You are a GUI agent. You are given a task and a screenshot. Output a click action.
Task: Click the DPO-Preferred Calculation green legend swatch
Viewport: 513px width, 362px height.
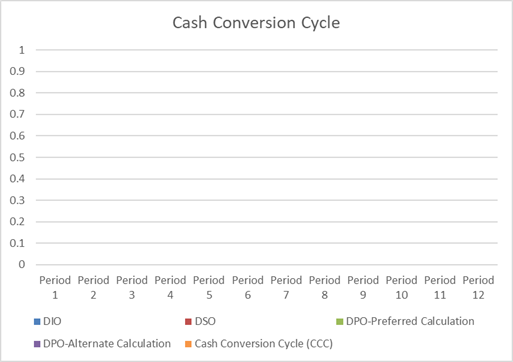[x=339, y=322]
